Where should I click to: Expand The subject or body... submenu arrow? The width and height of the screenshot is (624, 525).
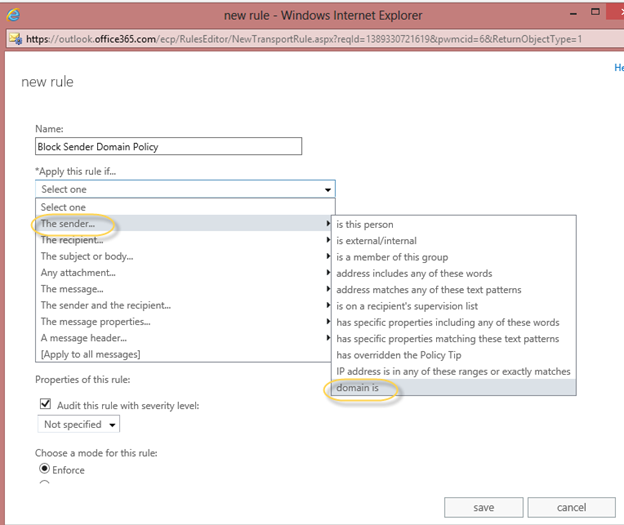328,256
